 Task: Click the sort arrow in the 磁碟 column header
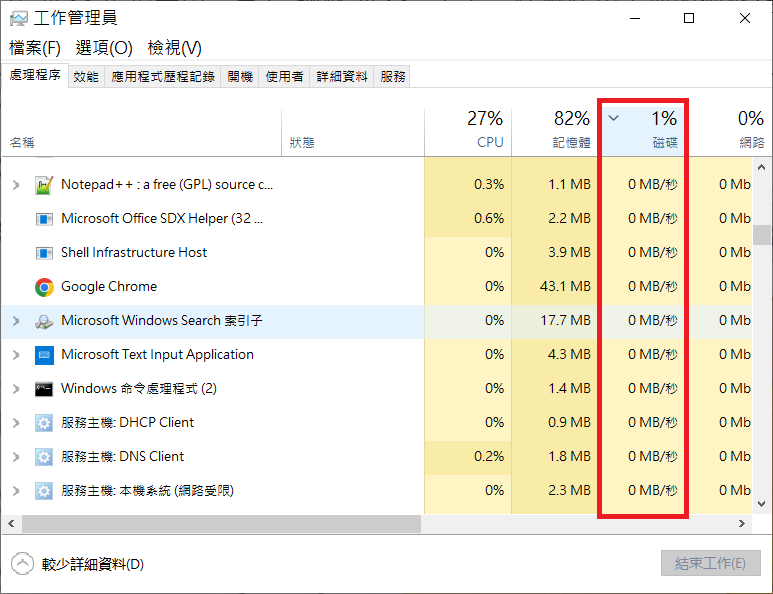coord(613,118)
